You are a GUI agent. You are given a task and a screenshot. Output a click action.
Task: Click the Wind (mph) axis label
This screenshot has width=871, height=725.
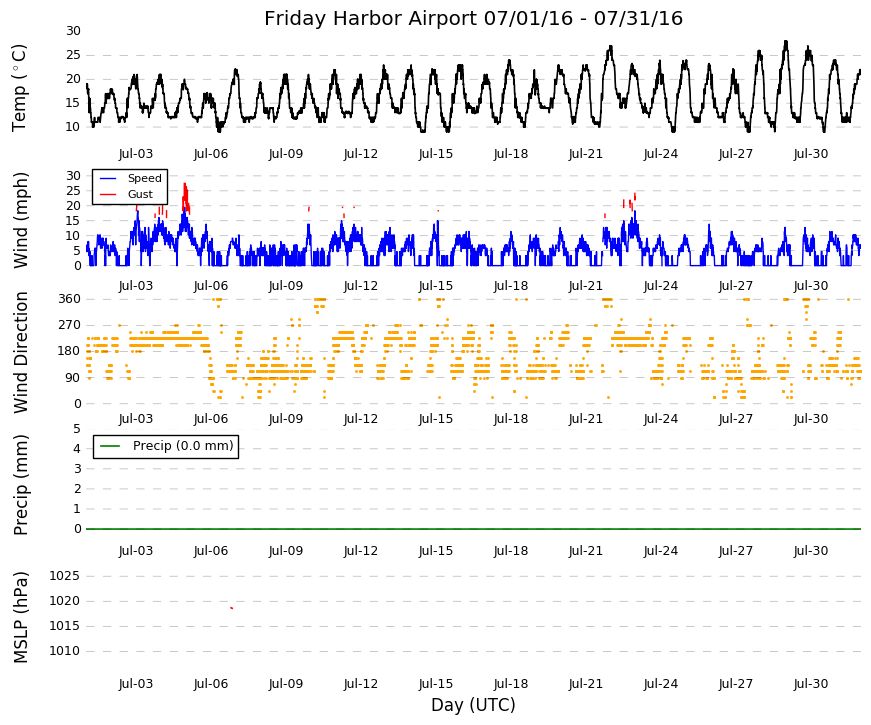tap(20, 221)
